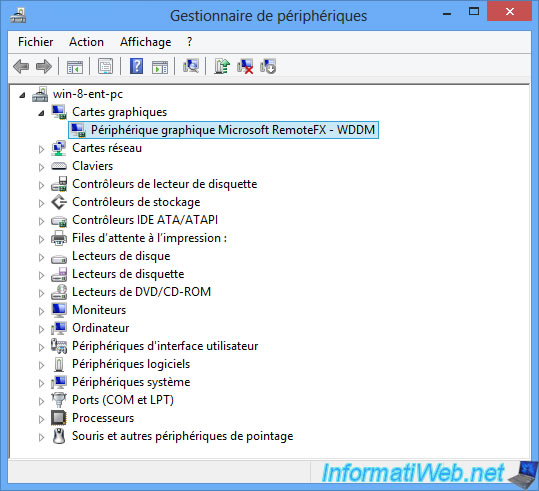Click Scan for hardware changes icon
The image size is (539, 491).
tap(191, 66)
